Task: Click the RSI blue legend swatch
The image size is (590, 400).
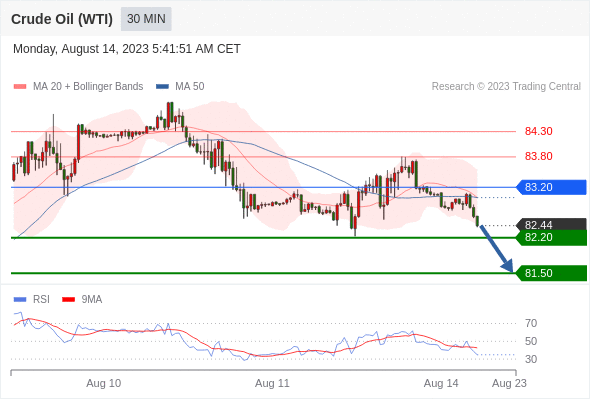Action: (x=20, y=300)
